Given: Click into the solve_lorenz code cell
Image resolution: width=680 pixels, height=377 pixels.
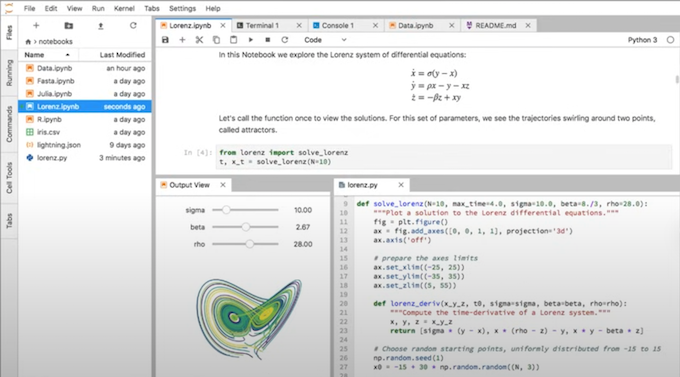Looking at the screenshot, I should pos(444,157).
